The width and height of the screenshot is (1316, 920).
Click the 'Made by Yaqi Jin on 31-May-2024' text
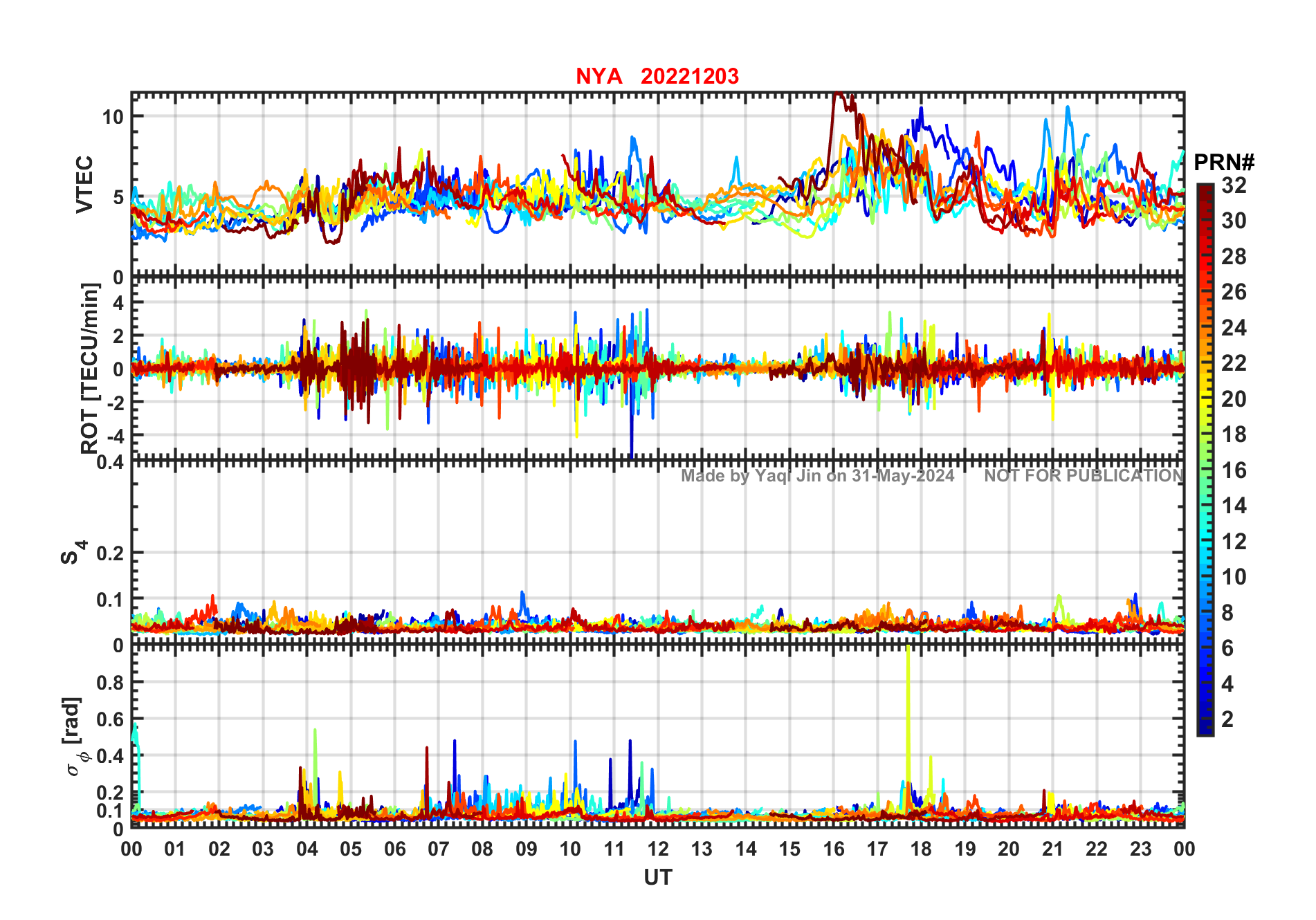point(817,476)
